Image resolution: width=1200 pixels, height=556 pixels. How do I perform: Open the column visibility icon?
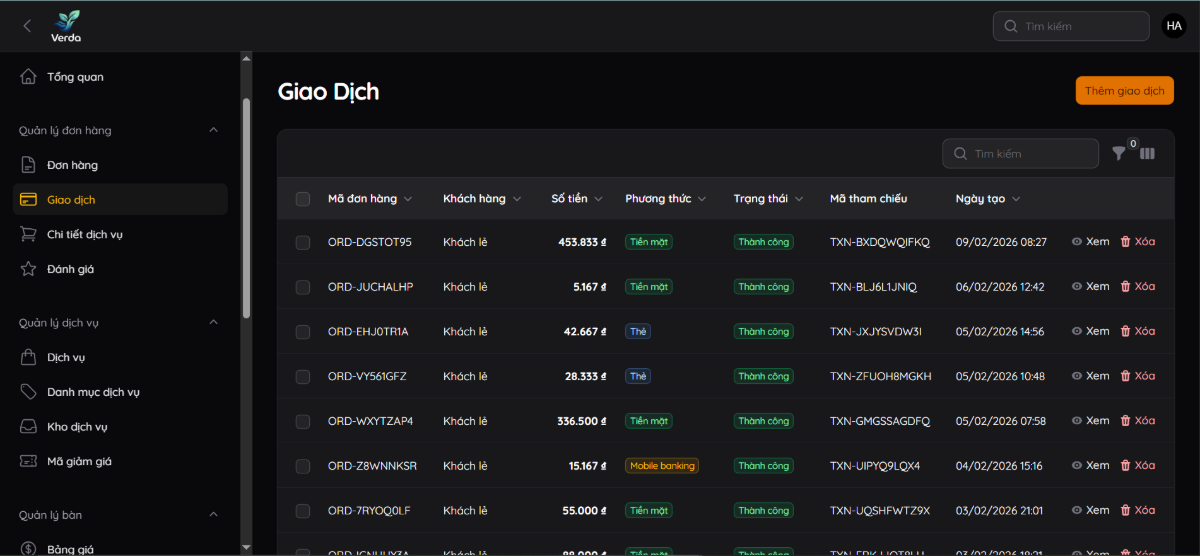1147,154
